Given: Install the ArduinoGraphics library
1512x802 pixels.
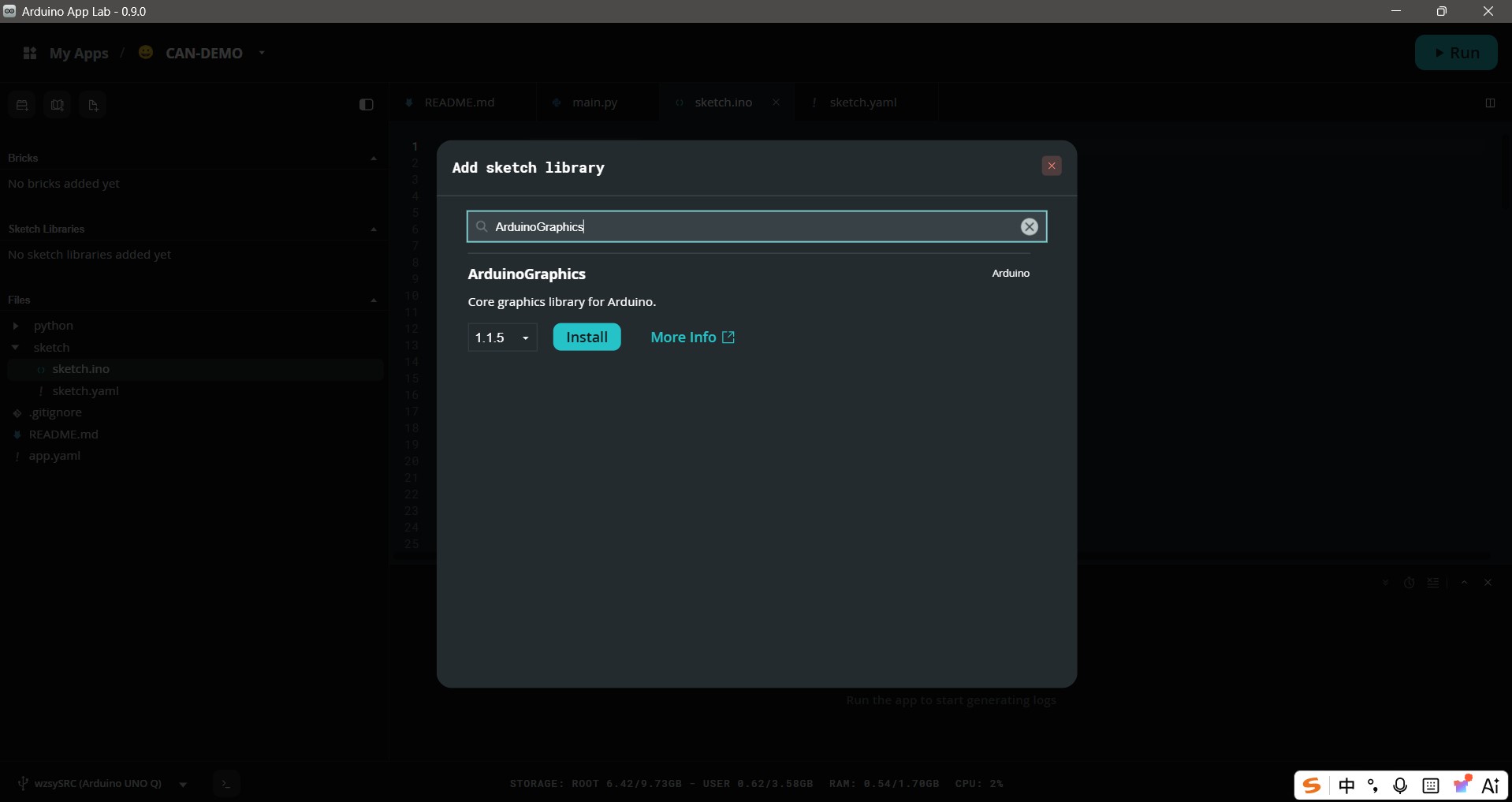Looking at the screenshot, I should pyautogui.click(x=587, y=338).
